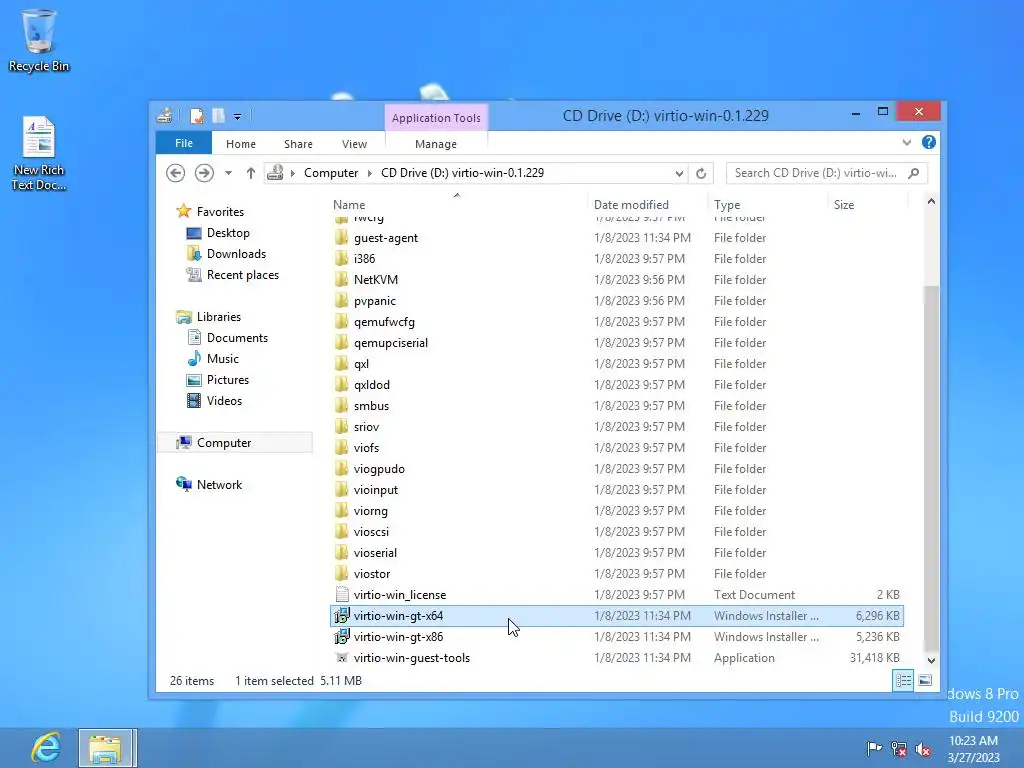
Task: Select the vioscsi folder name
Action: tap(371, 532)
